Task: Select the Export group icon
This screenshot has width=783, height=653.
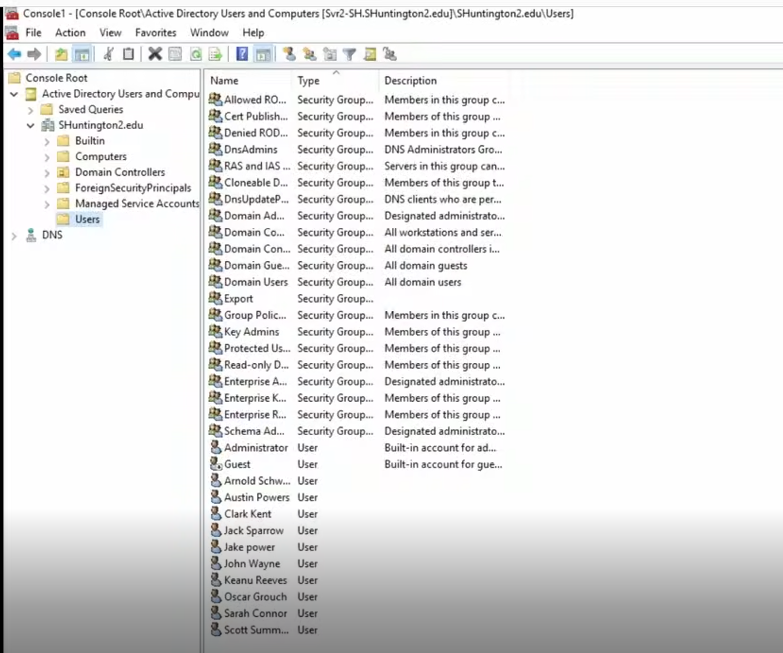Action: tap(215, 298)
